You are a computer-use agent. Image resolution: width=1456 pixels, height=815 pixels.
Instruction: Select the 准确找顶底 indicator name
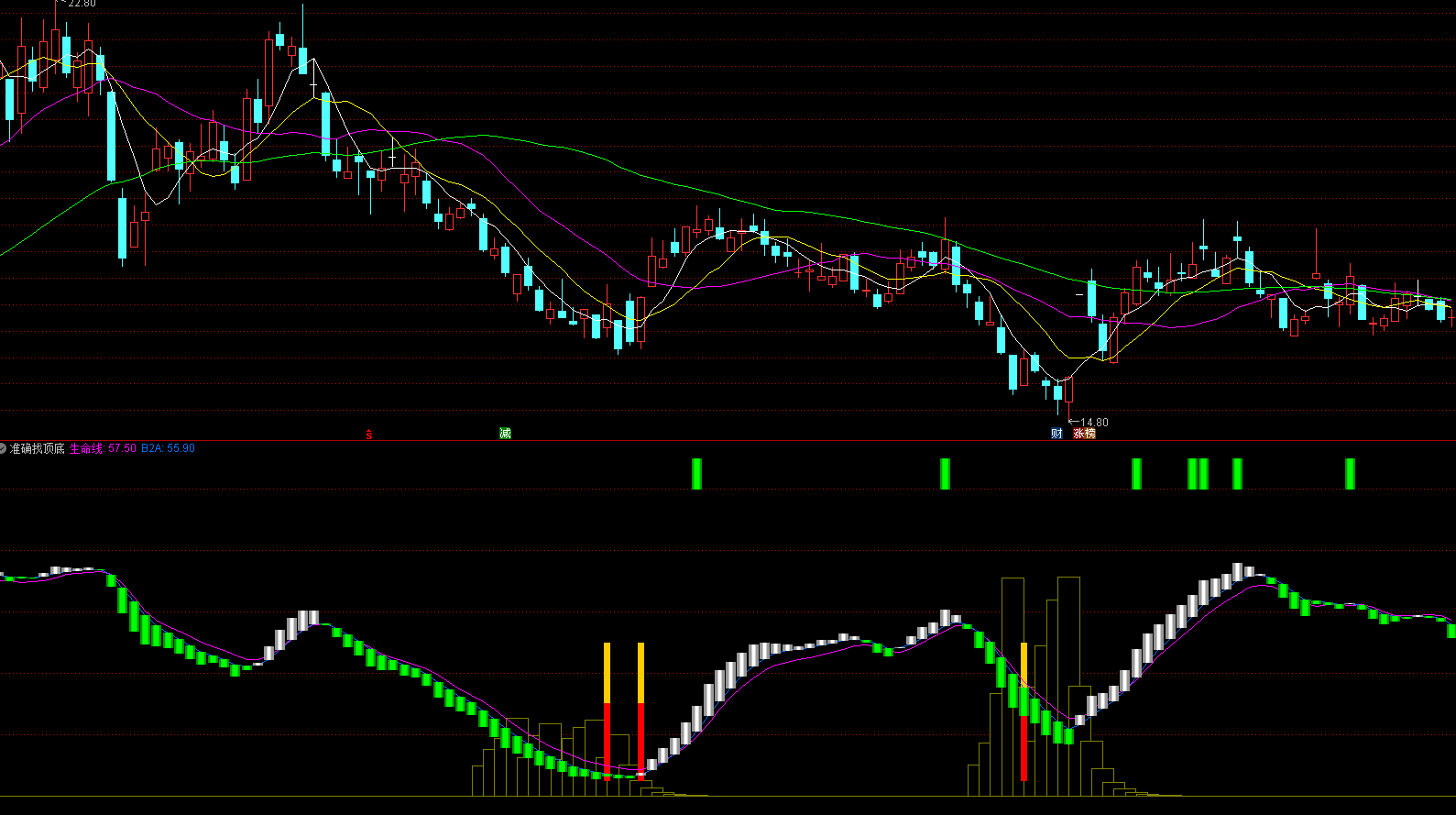tap(38, 448)
